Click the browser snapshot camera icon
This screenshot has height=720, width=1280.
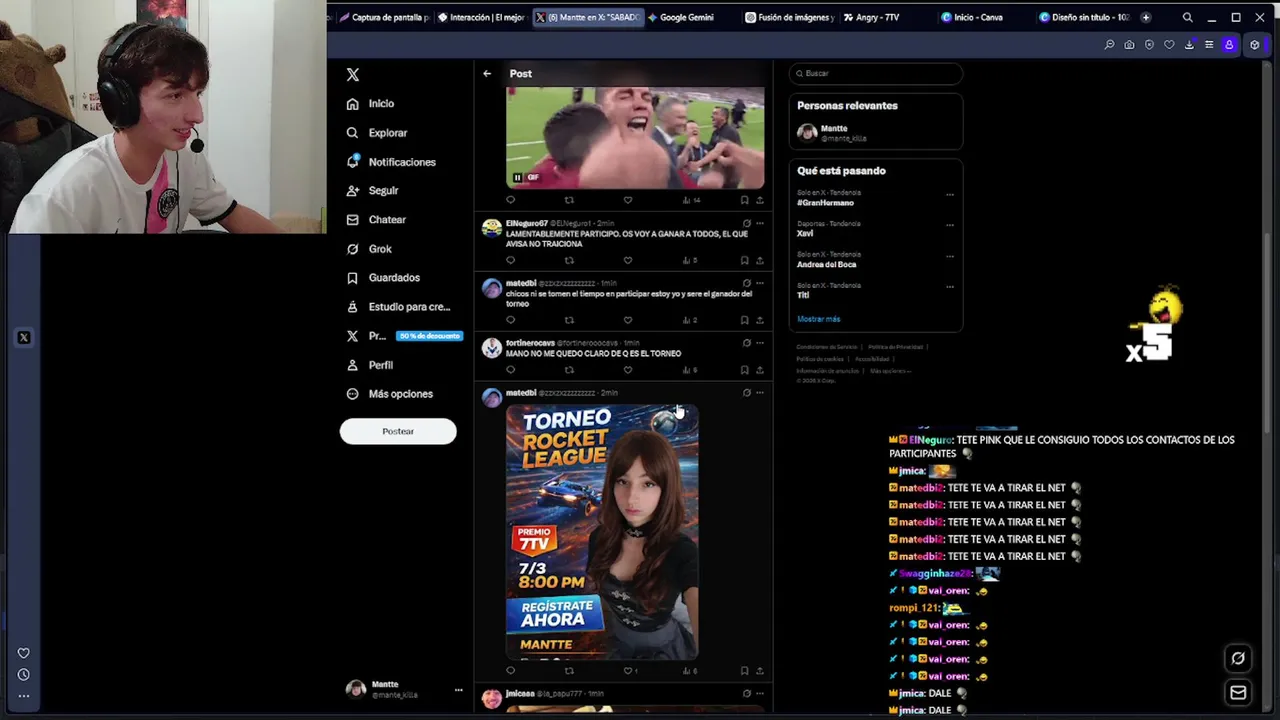(x=1129, y=45)
